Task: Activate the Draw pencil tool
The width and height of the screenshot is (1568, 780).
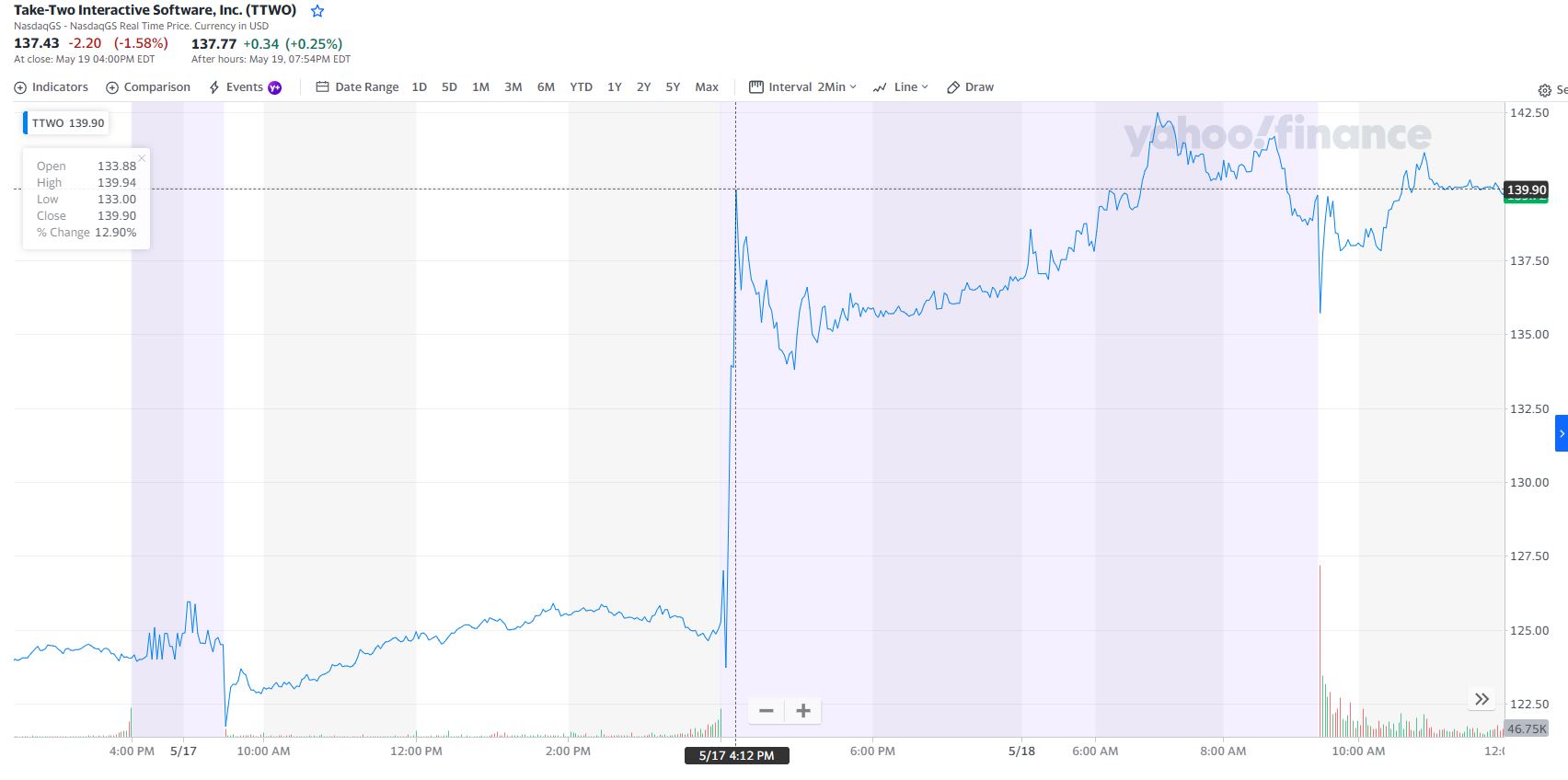Action: tap(971, 87)
